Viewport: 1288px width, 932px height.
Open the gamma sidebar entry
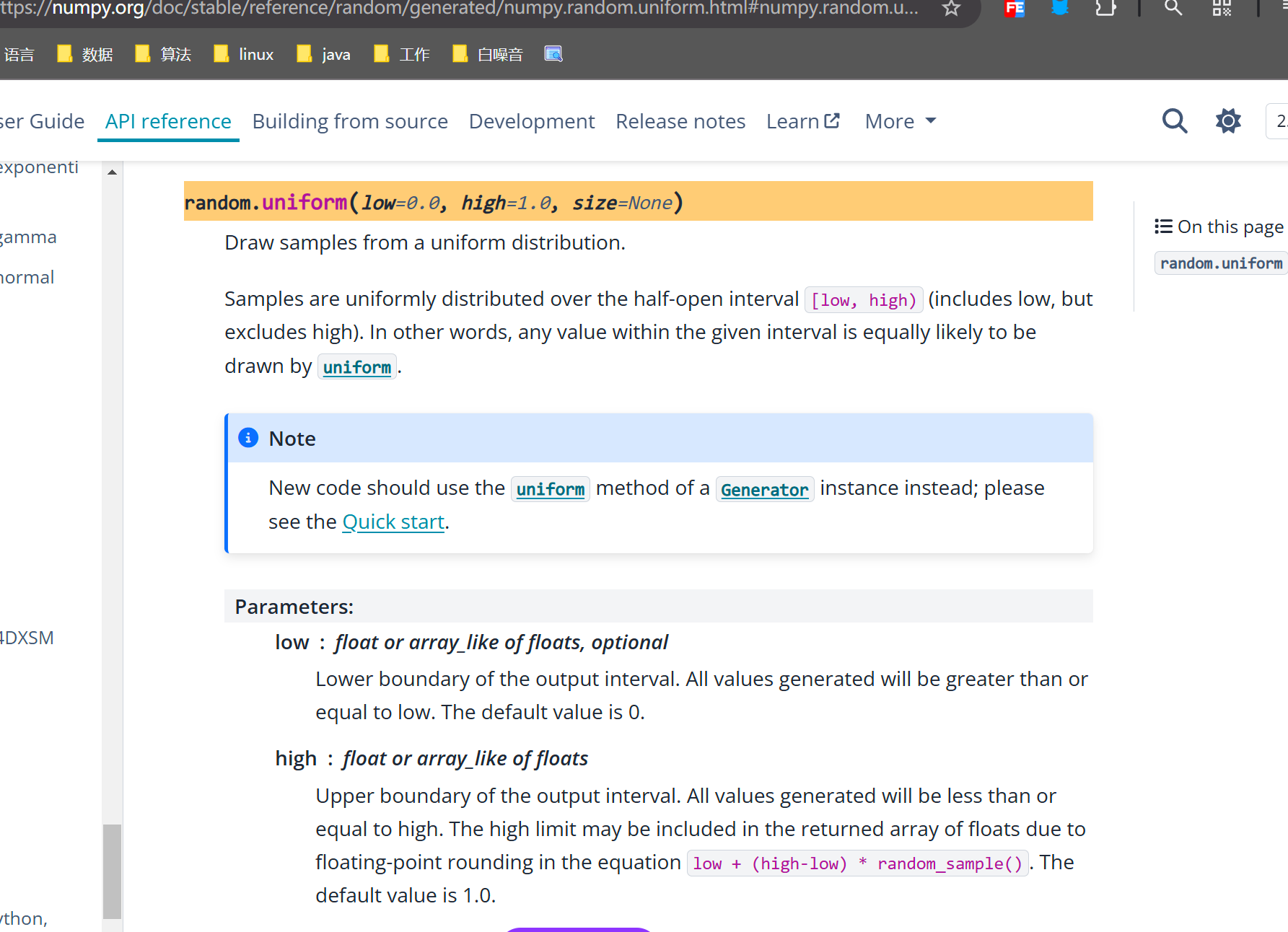click(x=28, y=237)
